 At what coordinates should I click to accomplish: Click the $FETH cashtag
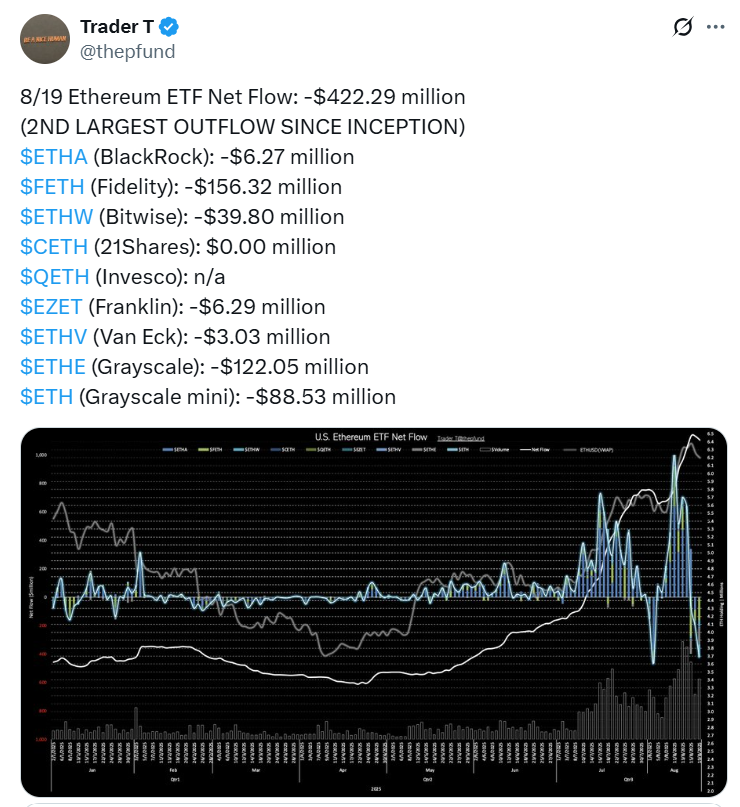coord(51,187)
